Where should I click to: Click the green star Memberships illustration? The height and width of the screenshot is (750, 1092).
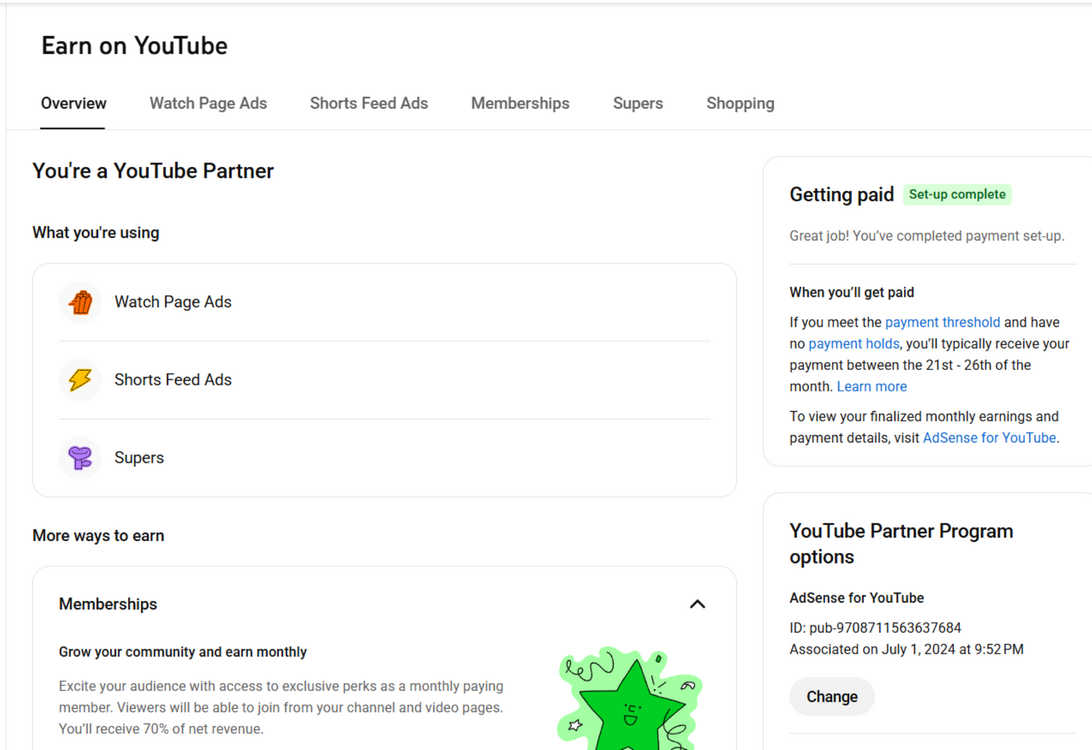point(628,700)
